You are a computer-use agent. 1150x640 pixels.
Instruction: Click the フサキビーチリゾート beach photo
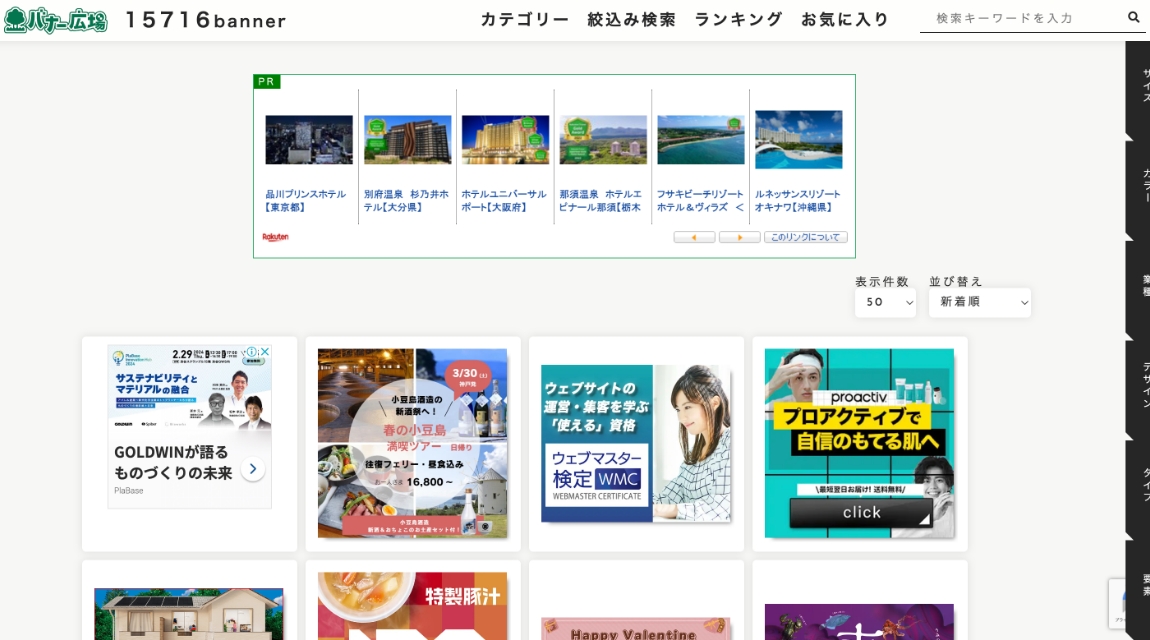tap(701, 139)
